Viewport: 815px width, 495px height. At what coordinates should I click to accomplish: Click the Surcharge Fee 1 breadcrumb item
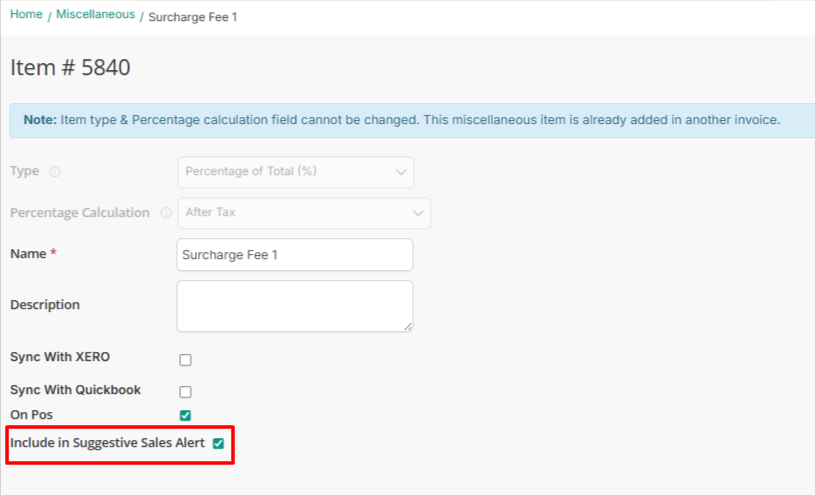point(193,17)
